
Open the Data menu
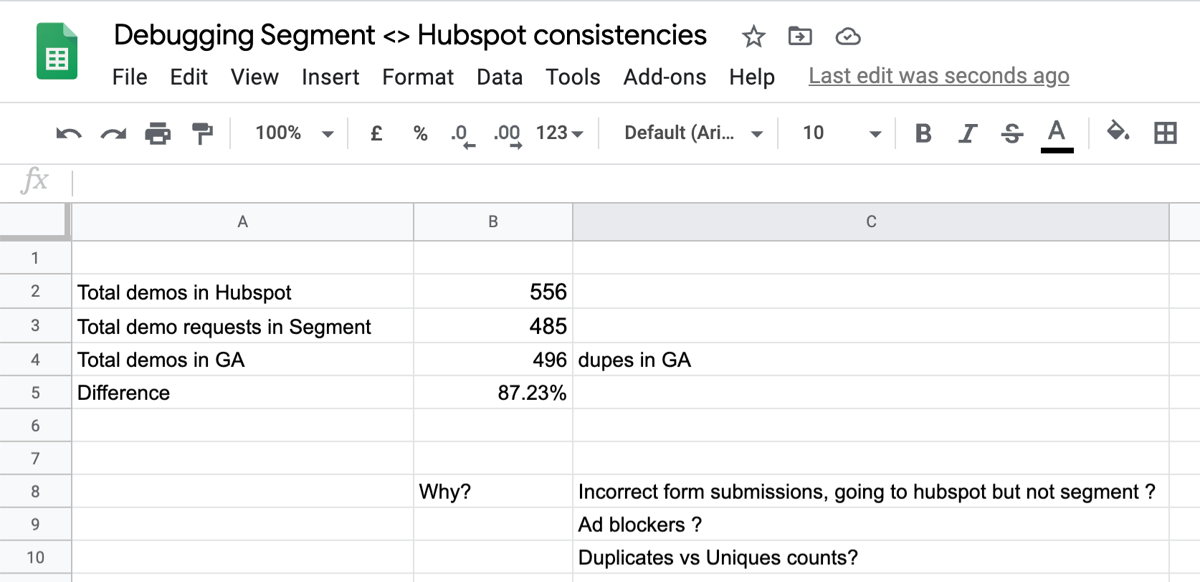coord(500,77)
